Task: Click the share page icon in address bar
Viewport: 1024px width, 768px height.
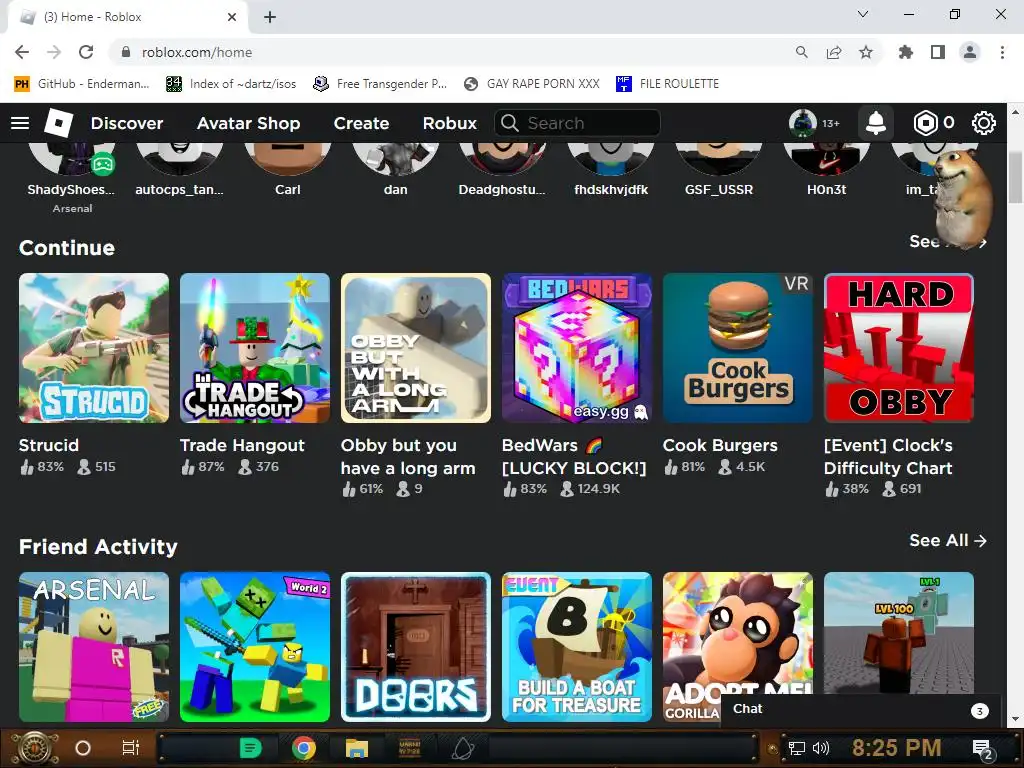Action: tap(834, 52)
